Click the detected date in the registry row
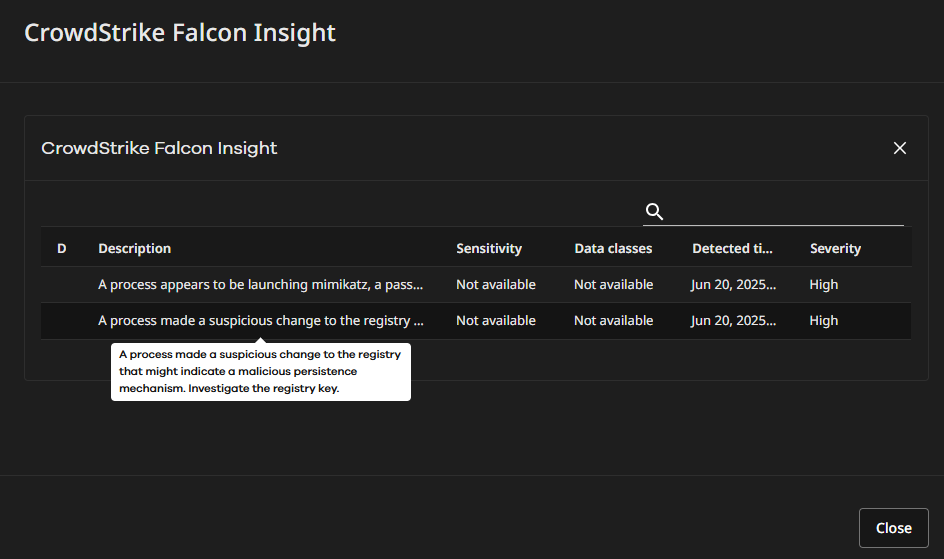 [733, 321]
